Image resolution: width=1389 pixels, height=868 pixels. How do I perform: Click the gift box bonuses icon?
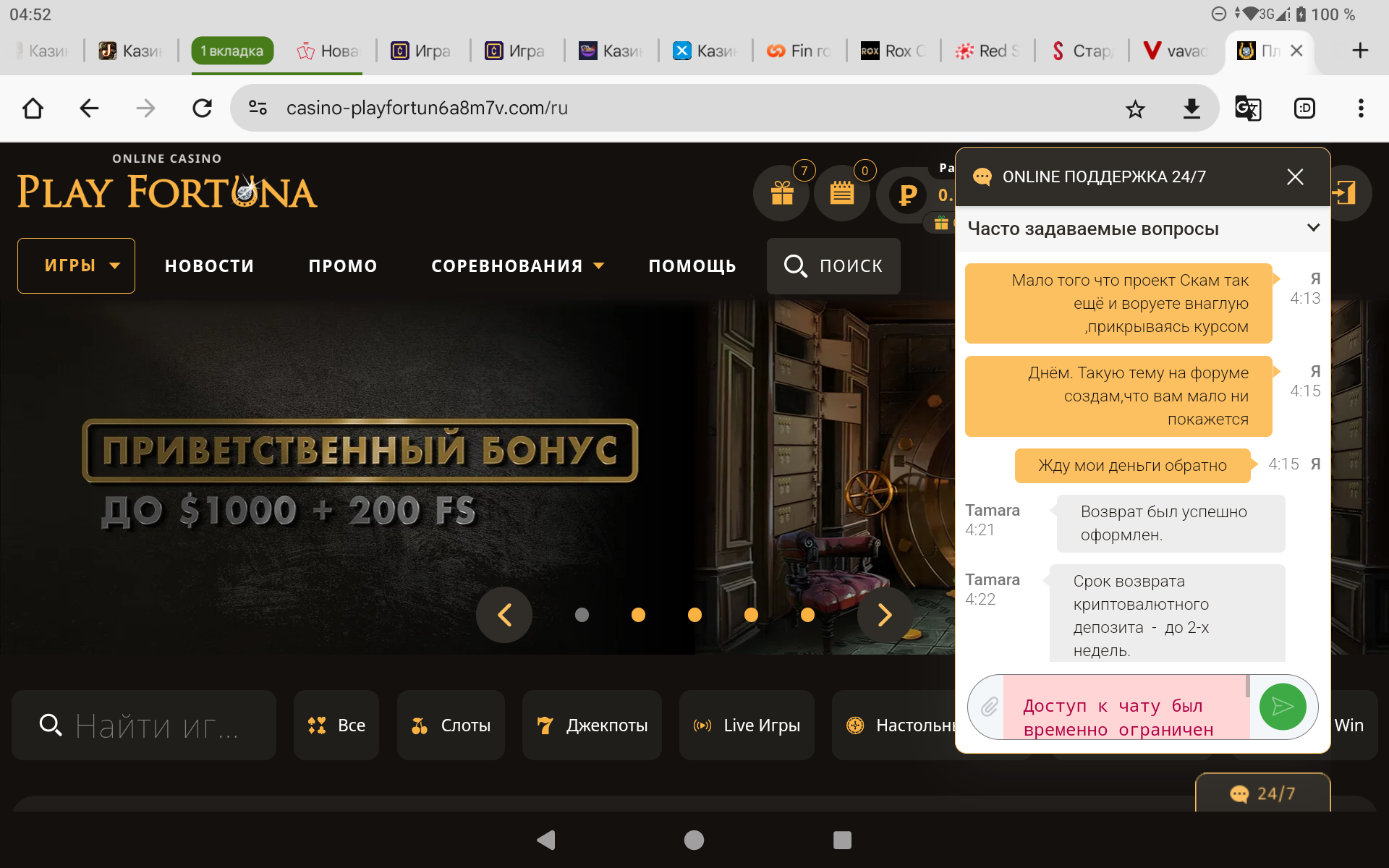(x=781, y=193)
